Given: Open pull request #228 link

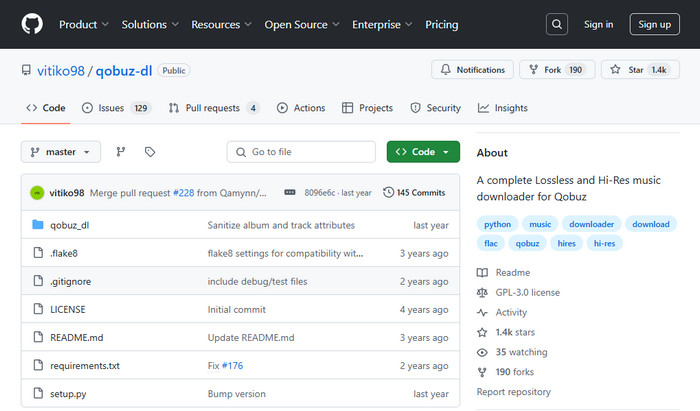Looking at the screenshot, I should 183,193.
